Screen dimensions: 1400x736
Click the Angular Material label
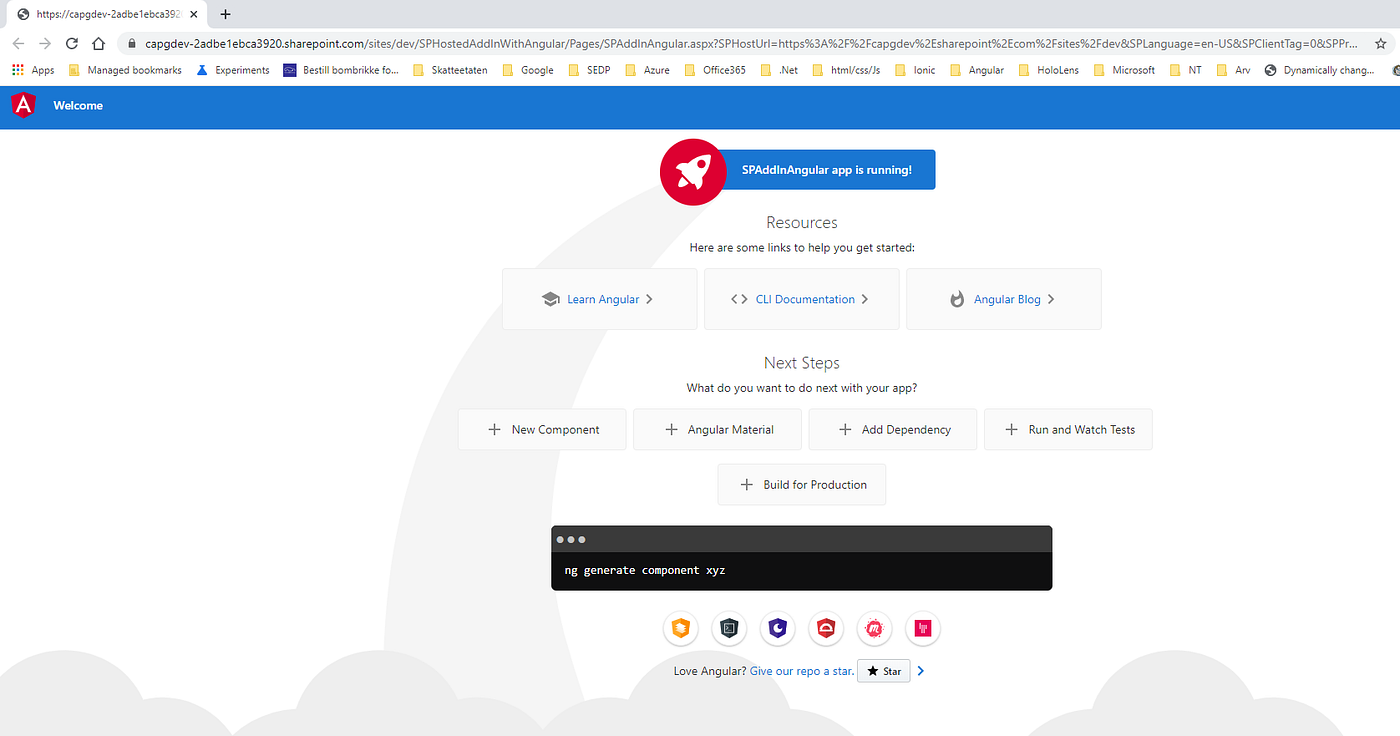point(731,430)
